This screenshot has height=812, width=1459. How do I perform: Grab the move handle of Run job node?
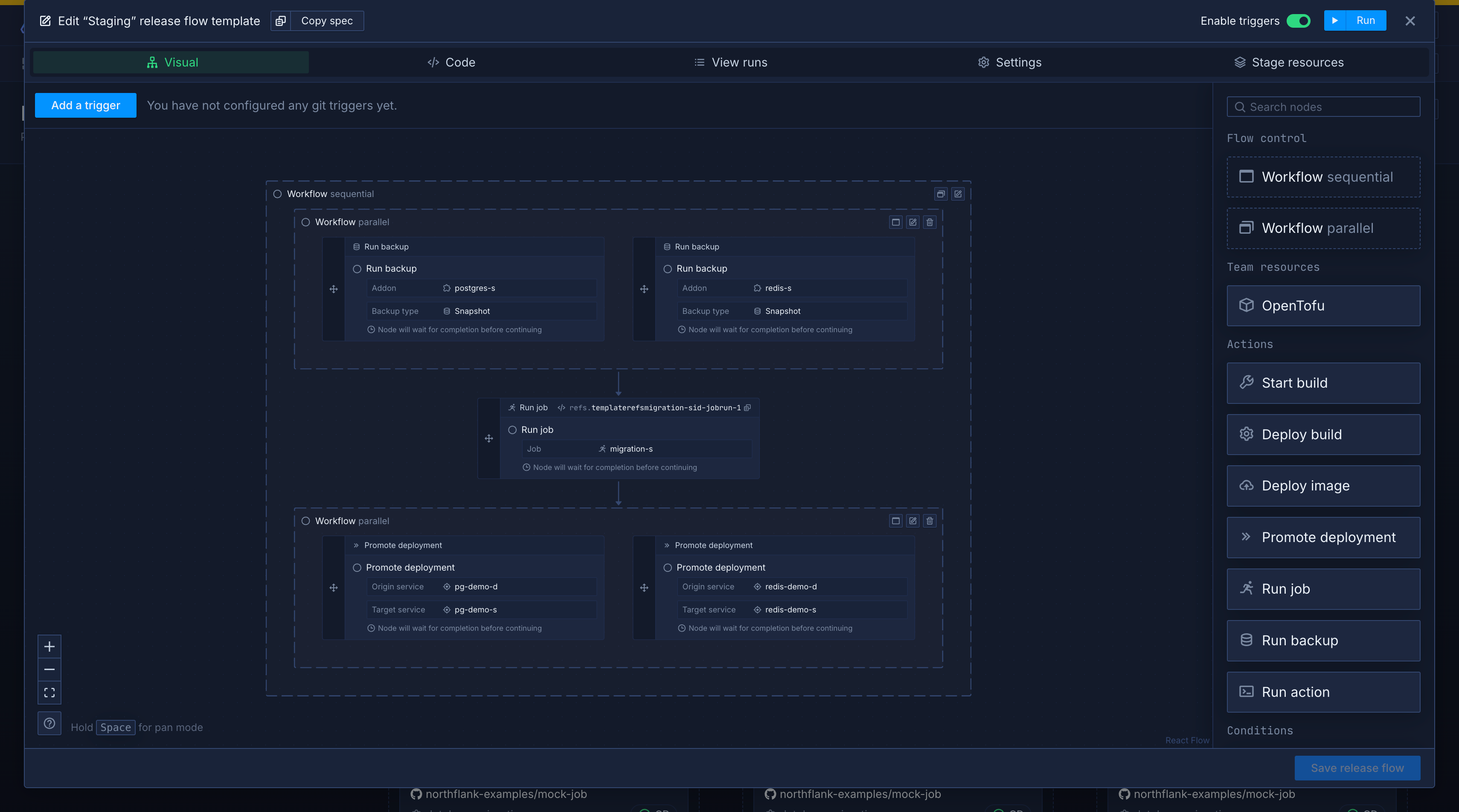click(489, 439)
